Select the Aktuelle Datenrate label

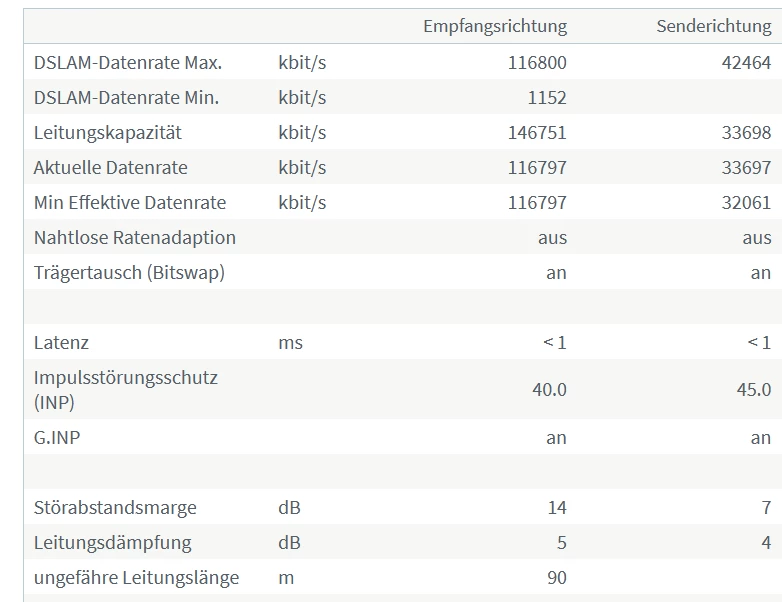pos(110,167)
